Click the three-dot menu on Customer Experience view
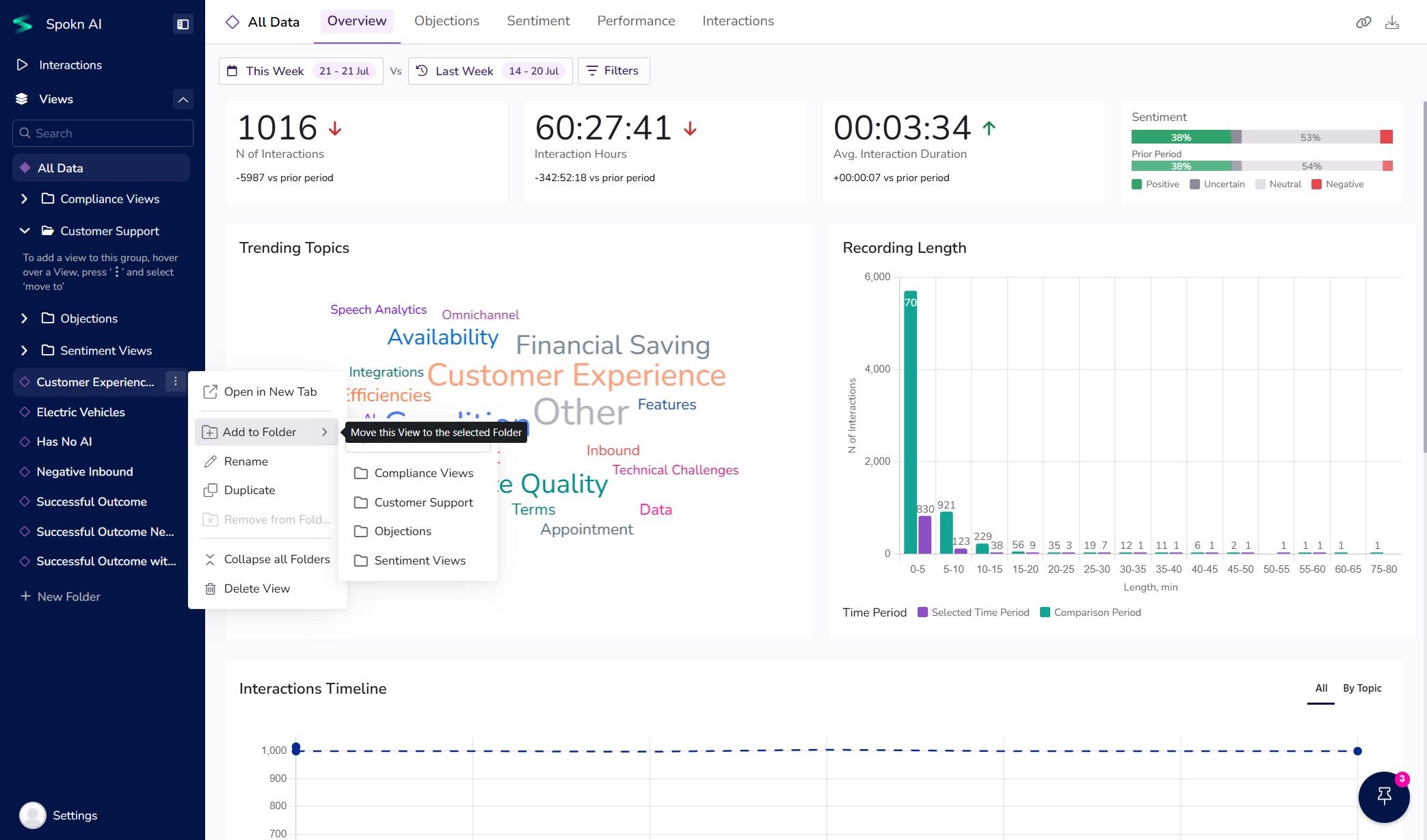The height and width of the screenshot is (840, 1427). pos(175,382)
